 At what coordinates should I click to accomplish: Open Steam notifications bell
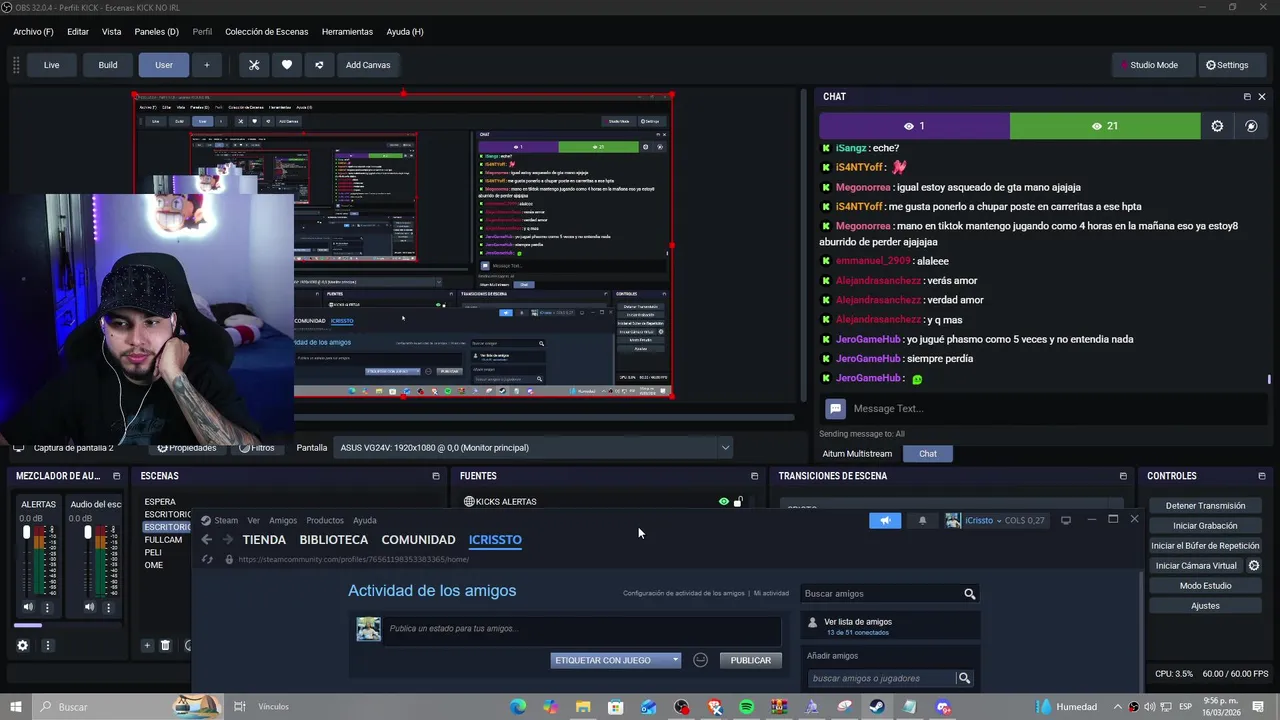tap(922, 520)
